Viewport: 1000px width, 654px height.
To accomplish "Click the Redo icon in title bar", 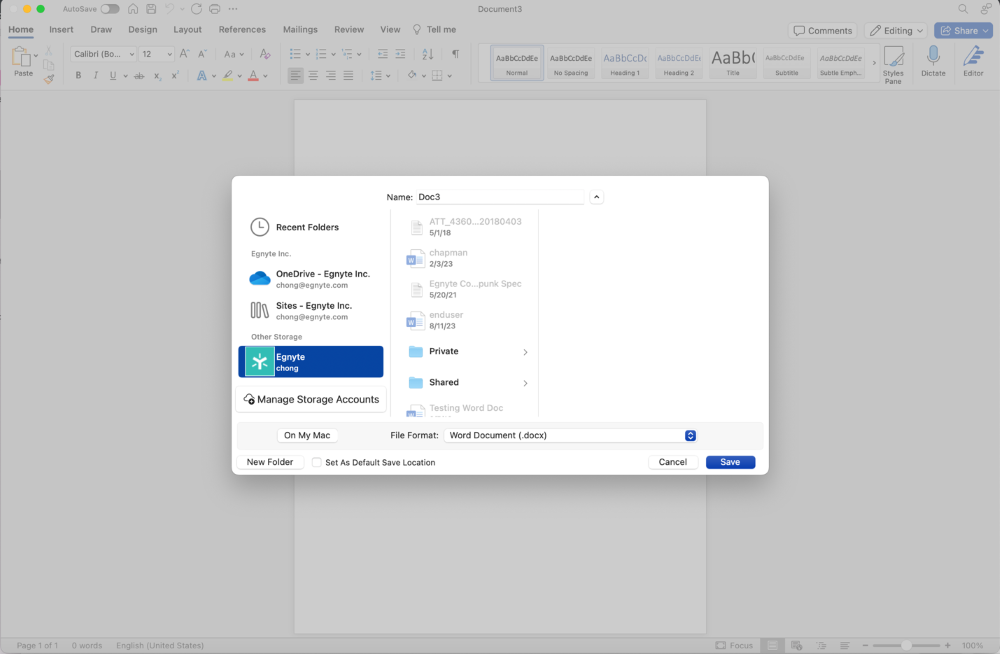I will [x=196, y=9].
